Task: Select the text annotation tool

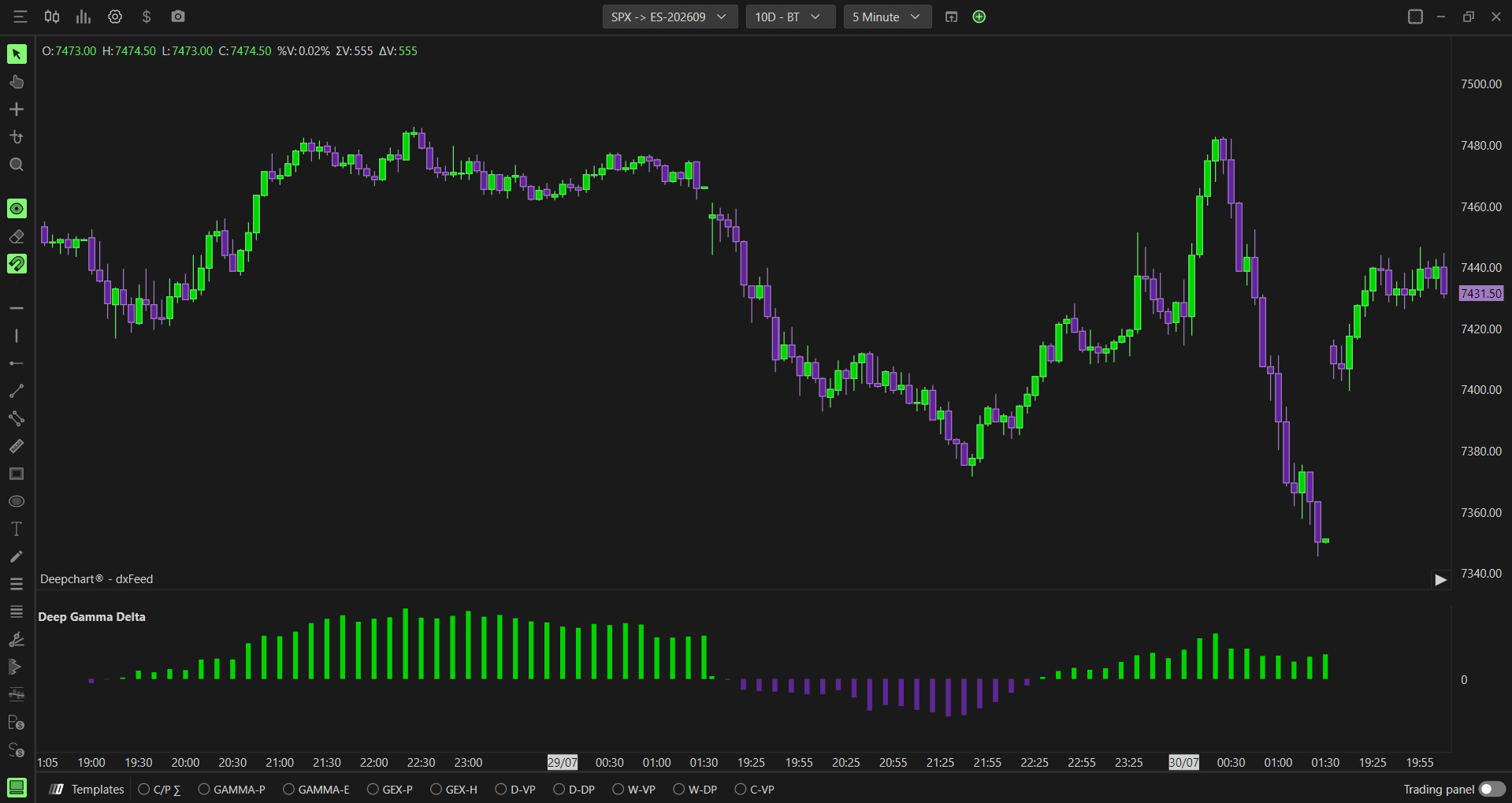Action: click(17, 529)
